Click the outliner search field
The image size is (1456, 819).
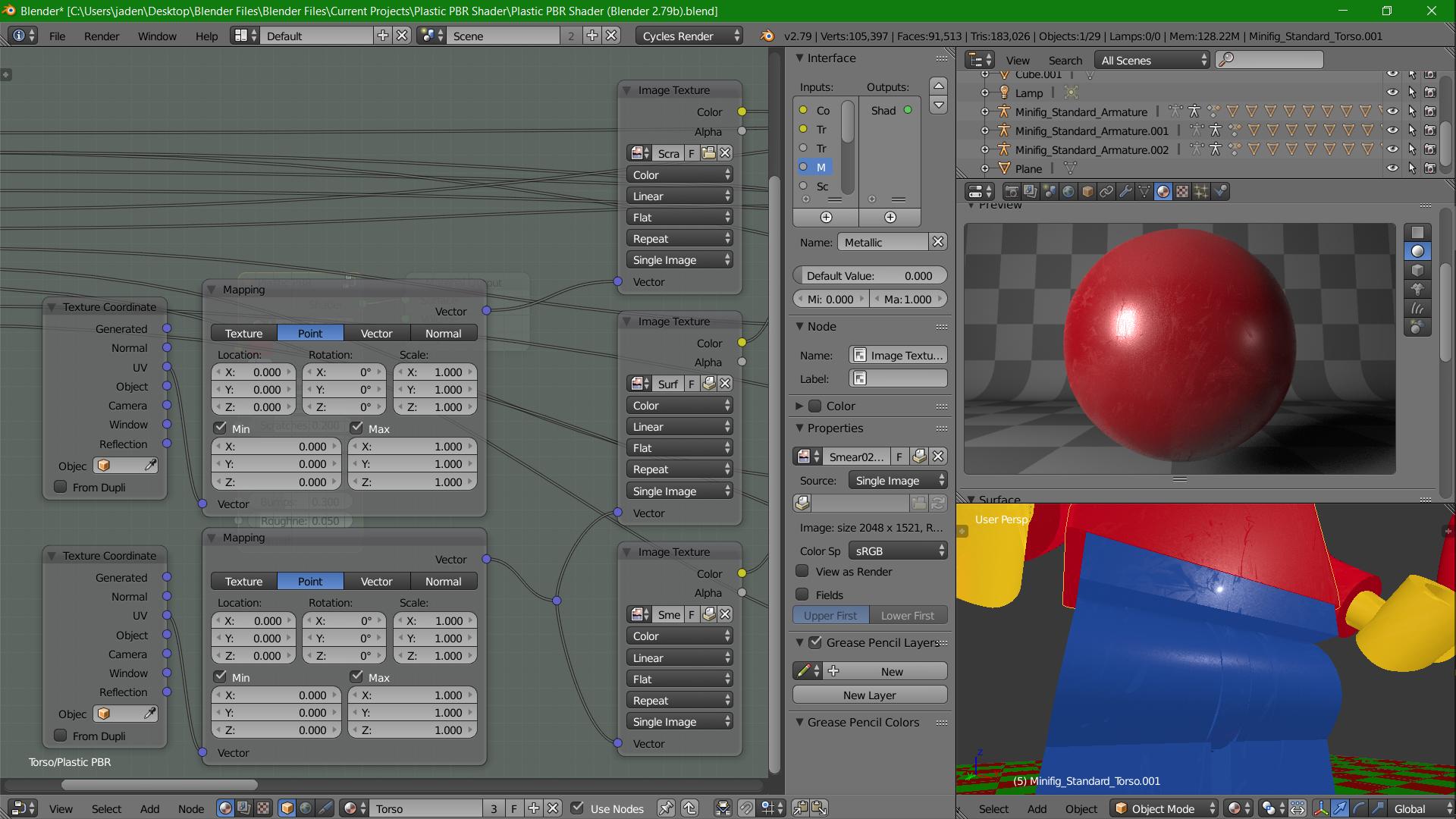pos(1269,60)
